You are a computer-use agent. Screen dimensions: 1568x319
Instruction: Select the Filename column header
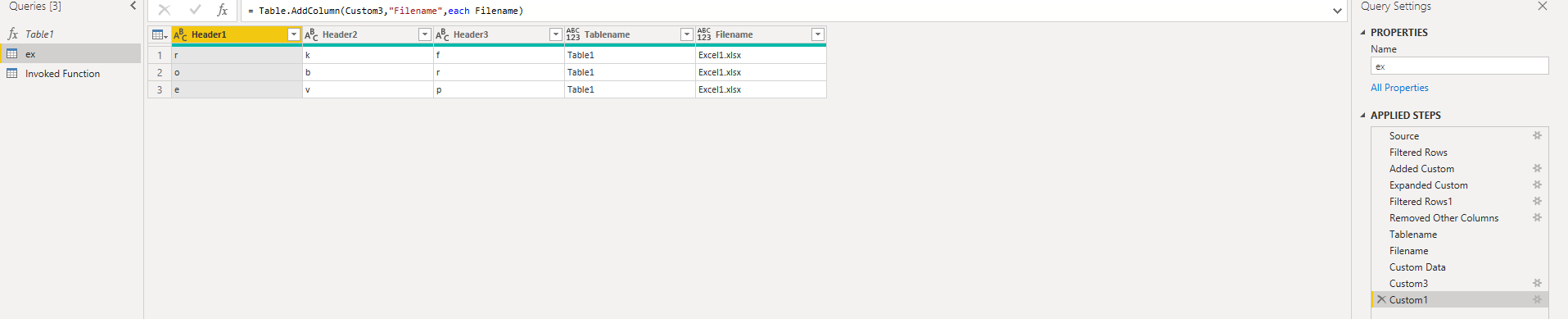(761, 34)
